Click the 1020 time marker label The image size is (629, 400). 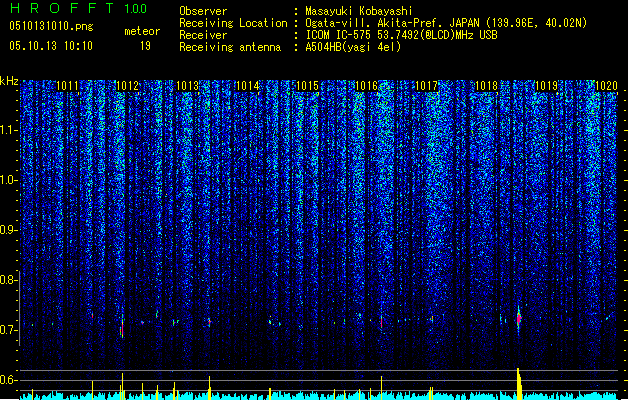[606, 85]
